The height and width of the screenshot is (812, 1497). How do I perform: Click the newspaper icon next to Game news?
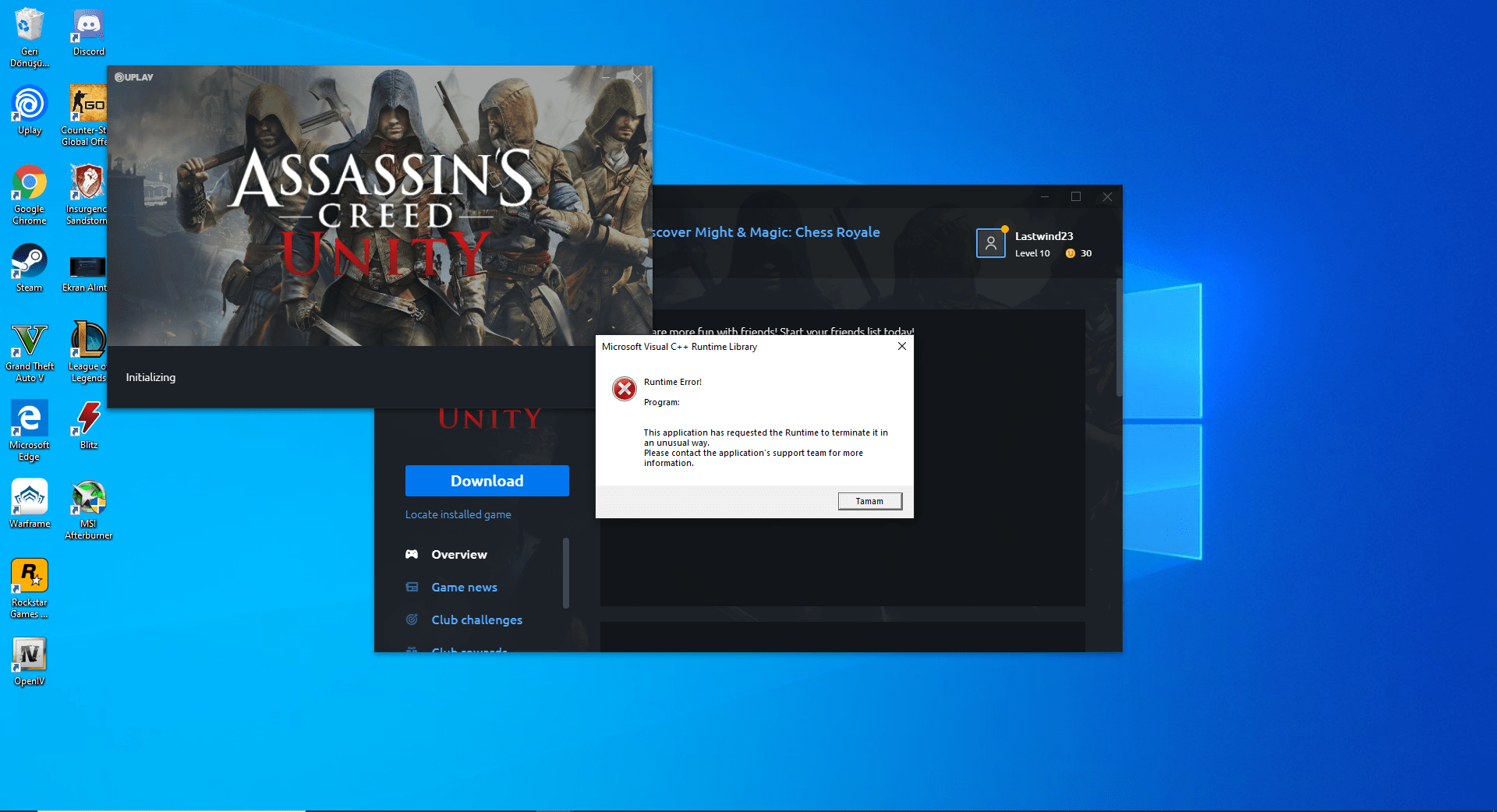[412, 587]
